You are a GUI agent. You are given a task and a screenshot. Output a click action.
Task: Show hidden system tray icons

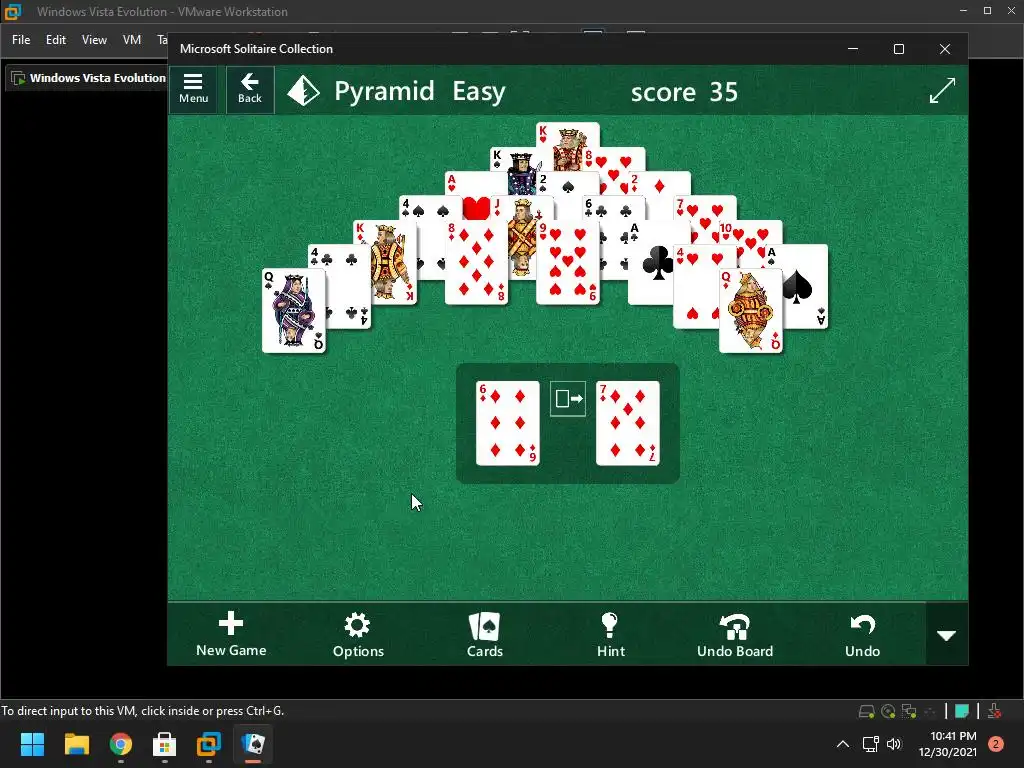(x=843, y=744)
